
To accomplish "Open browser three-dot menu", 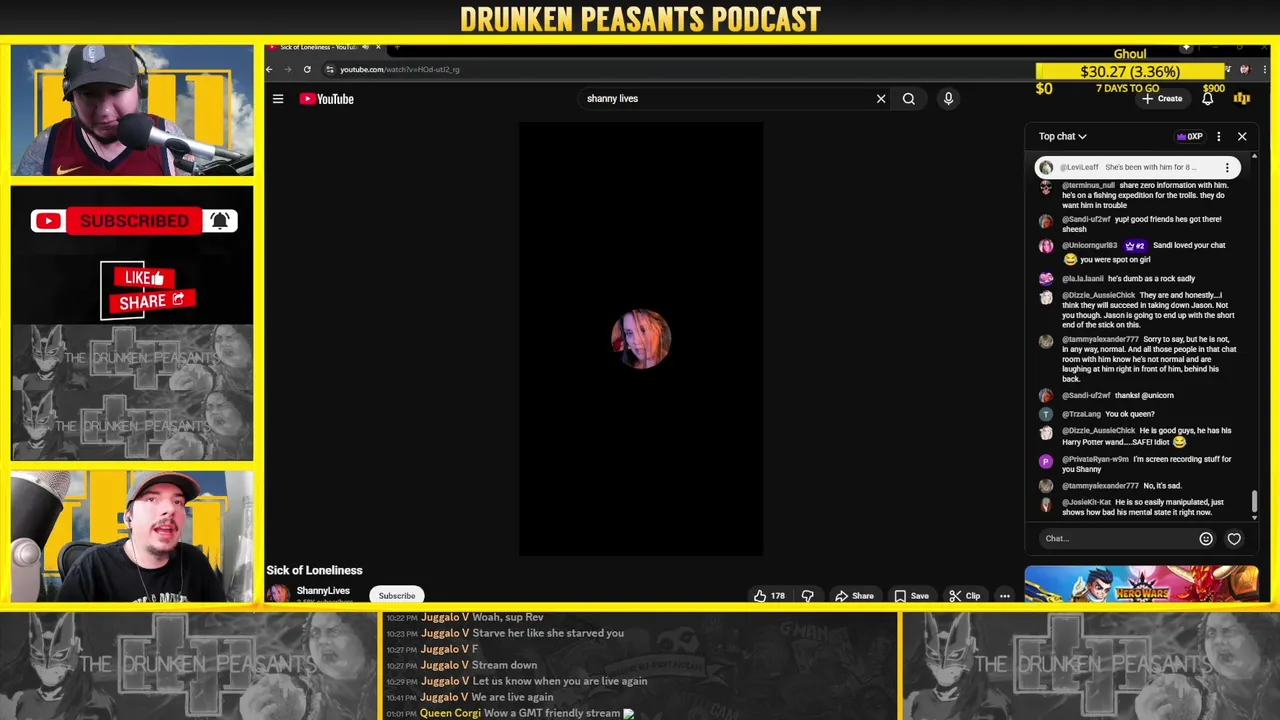I will (1264, 69).
